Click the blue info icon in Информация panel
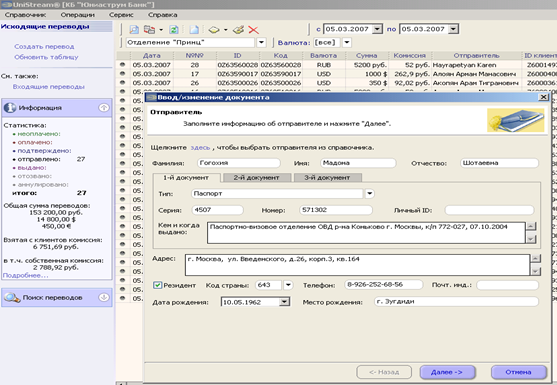 click(10, 108)
